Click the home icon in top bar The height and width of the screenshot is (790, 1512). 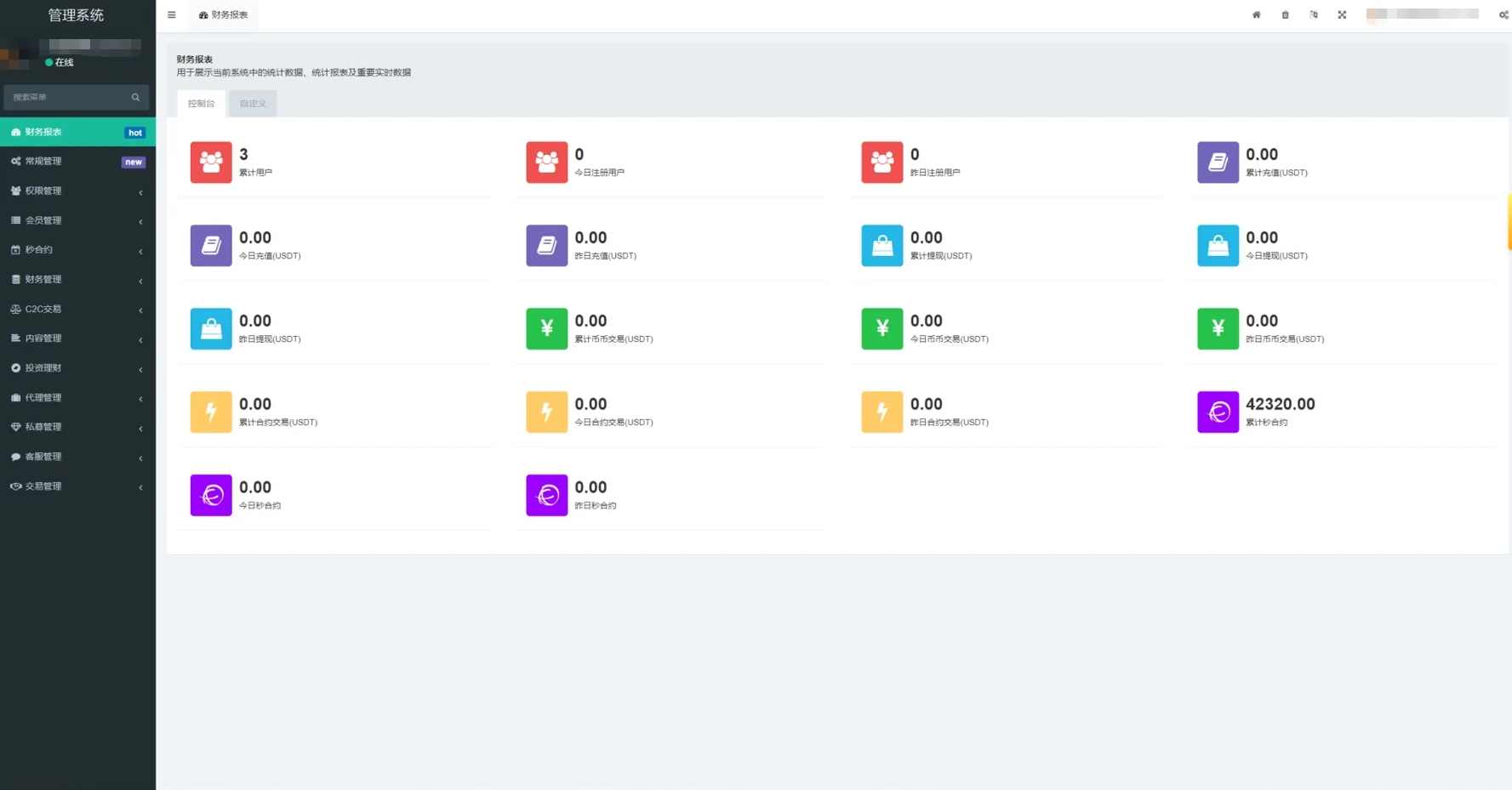(1256, 14)
